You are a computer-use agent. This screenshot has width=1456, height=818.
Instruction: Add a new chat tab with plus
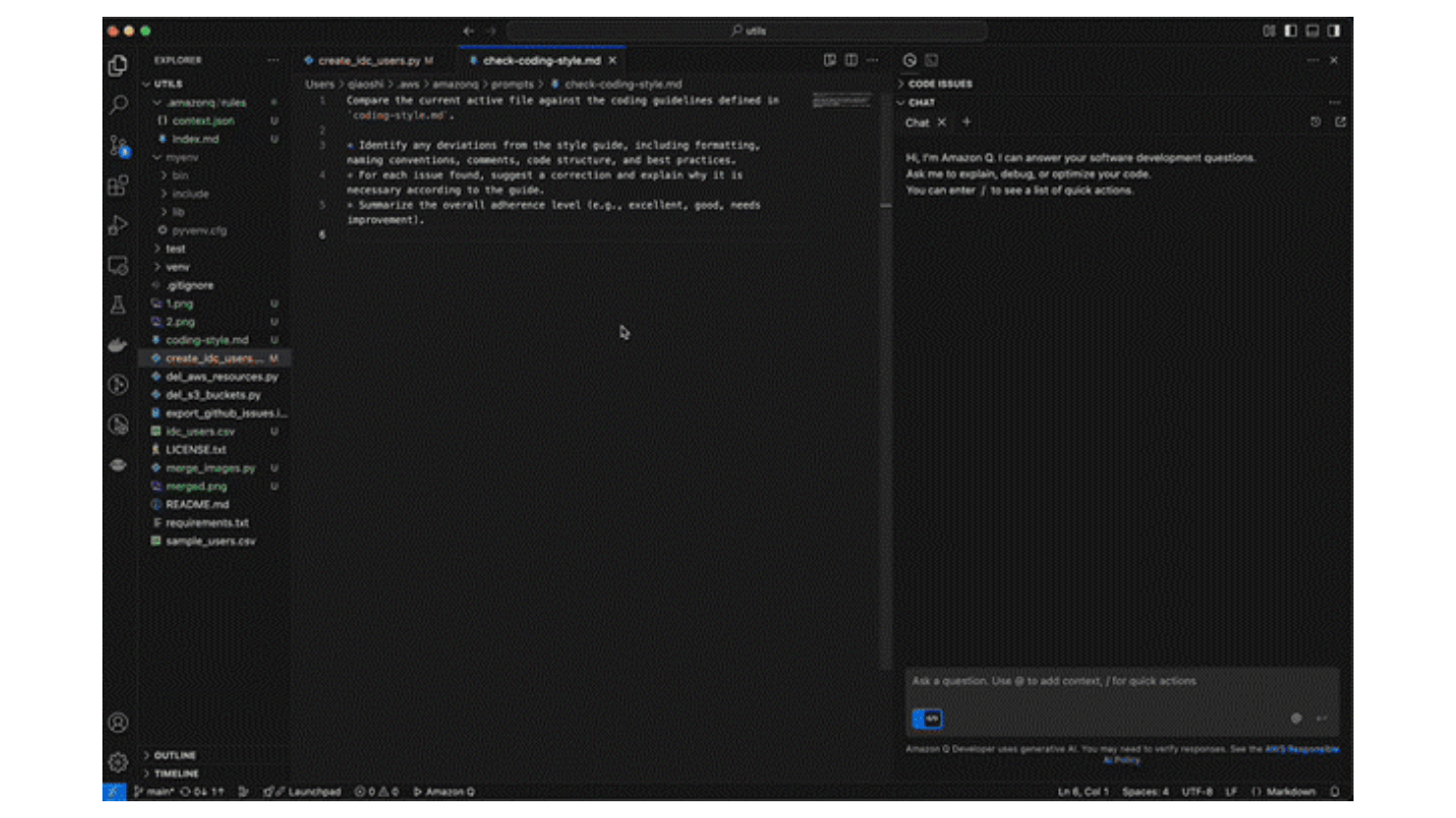(x=966, y=122)
